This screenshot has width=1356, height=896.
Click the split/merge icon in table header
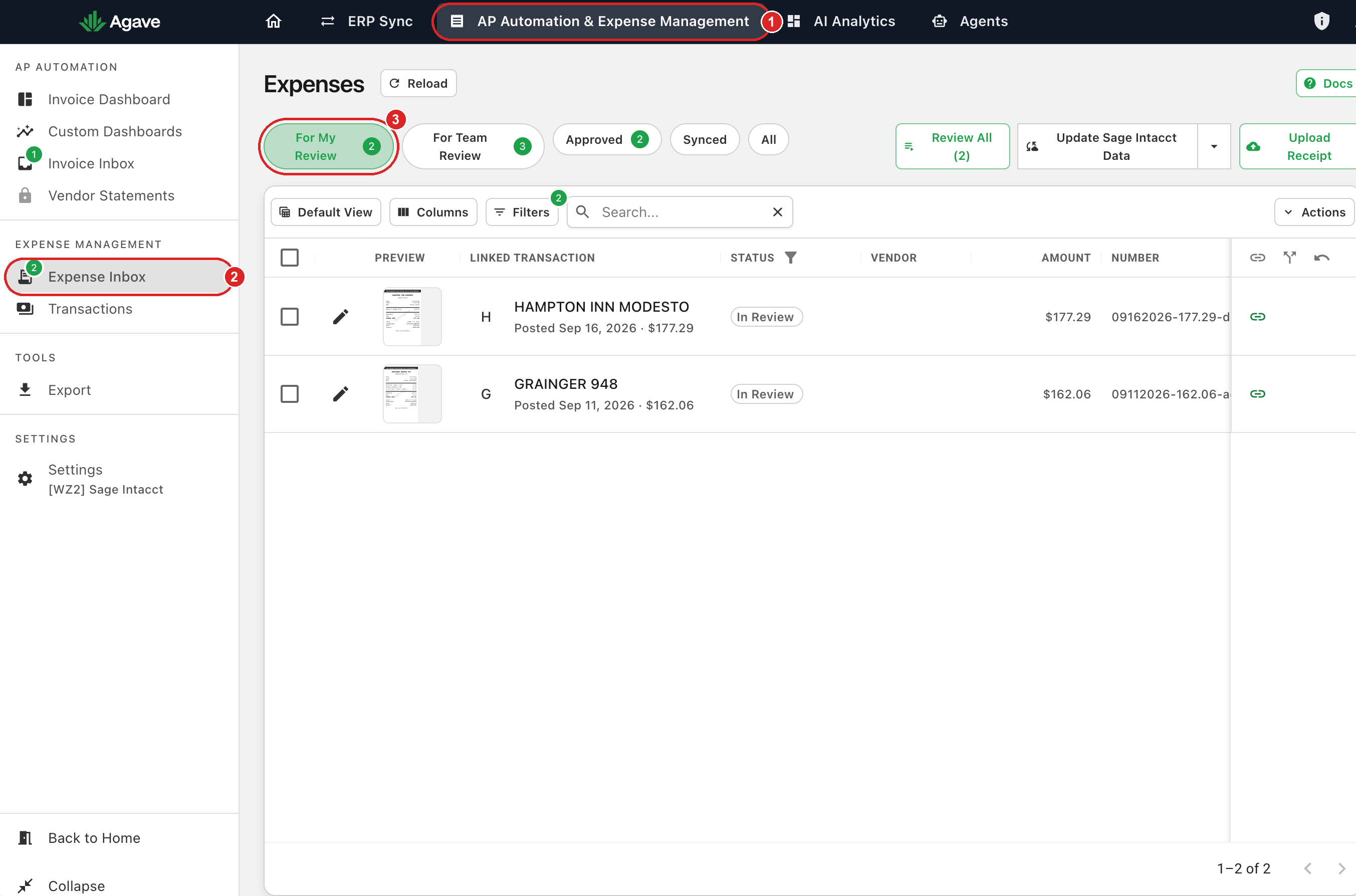pyautogui.click(x=1289, y=258)
